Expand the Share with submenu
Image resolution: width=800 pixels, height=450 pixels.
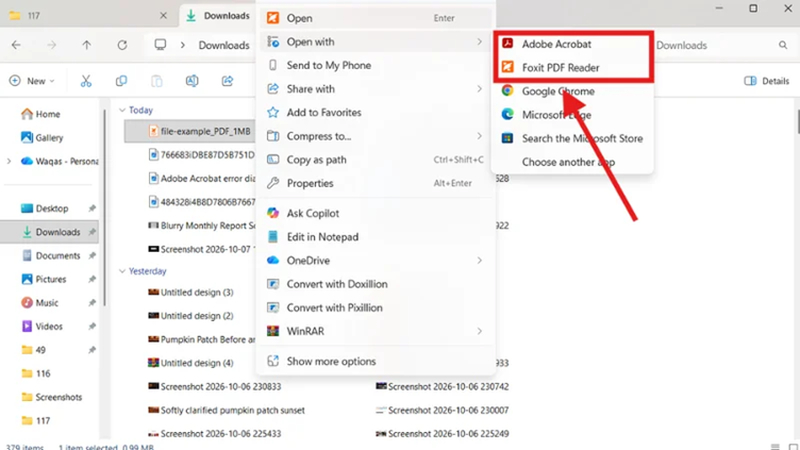[x=376, y=89]
